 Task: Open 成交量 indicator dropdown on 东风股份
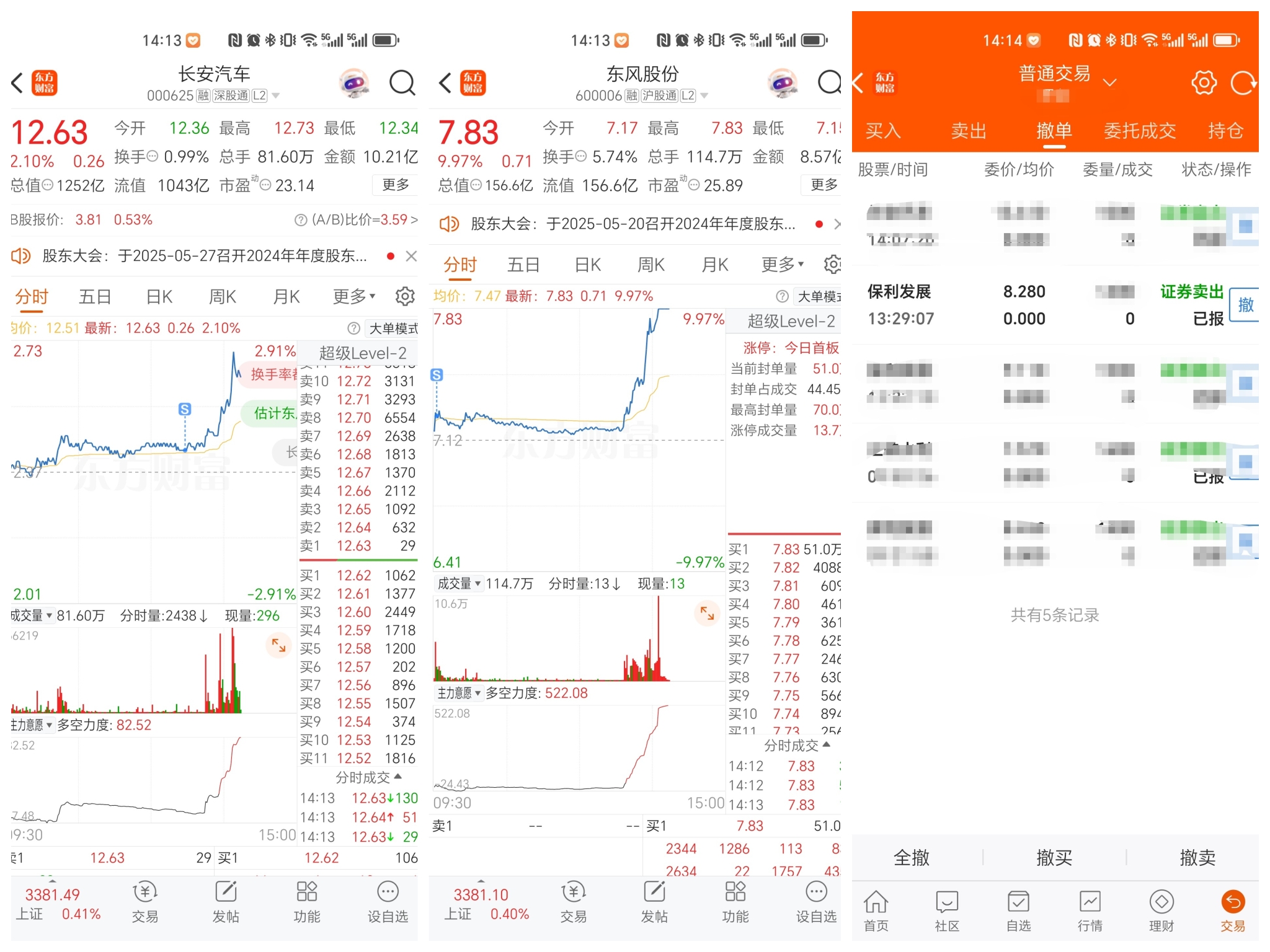coord(460,584)
